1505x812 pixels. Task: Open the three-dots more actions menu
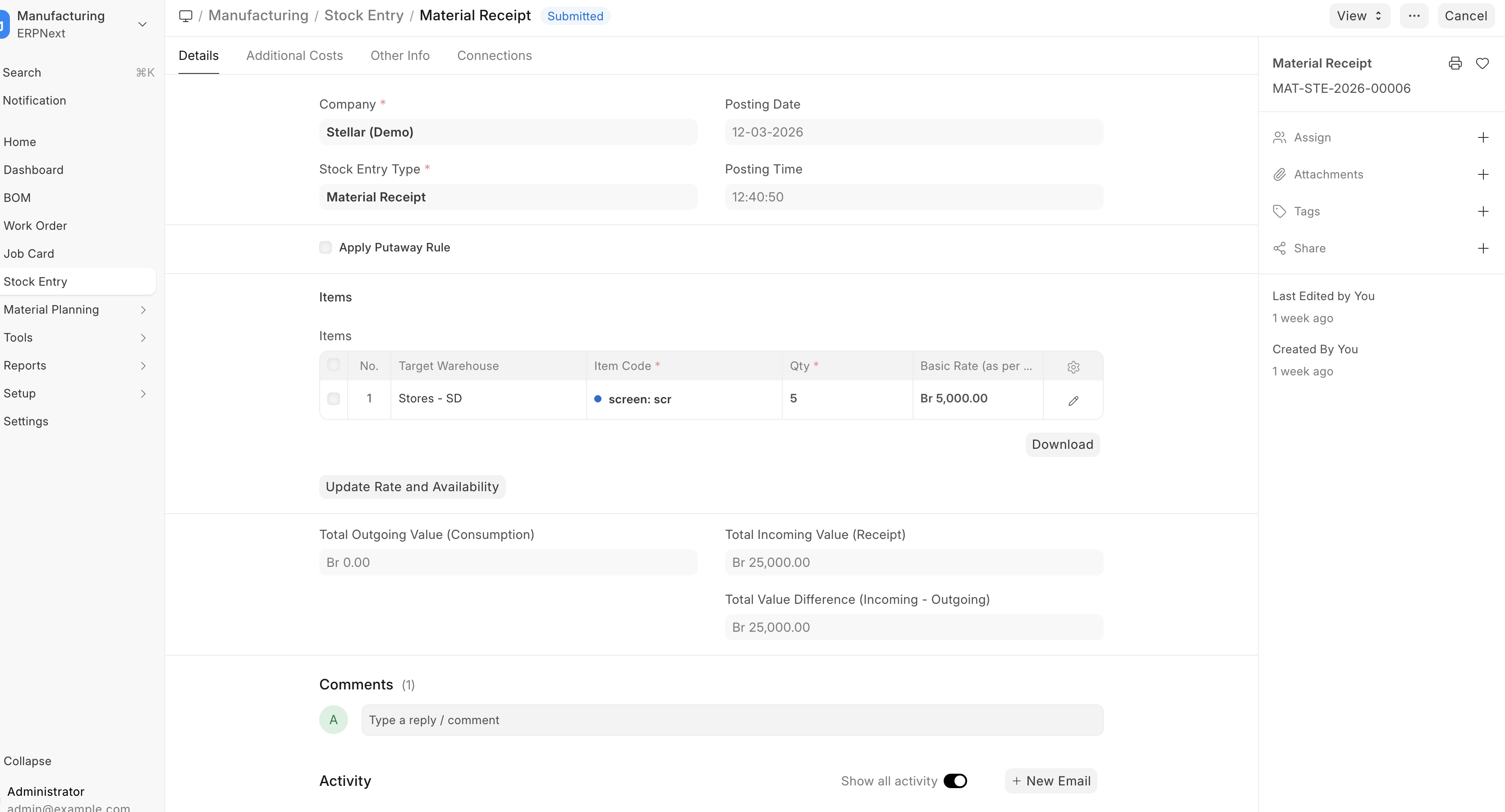click(1414, 16)
